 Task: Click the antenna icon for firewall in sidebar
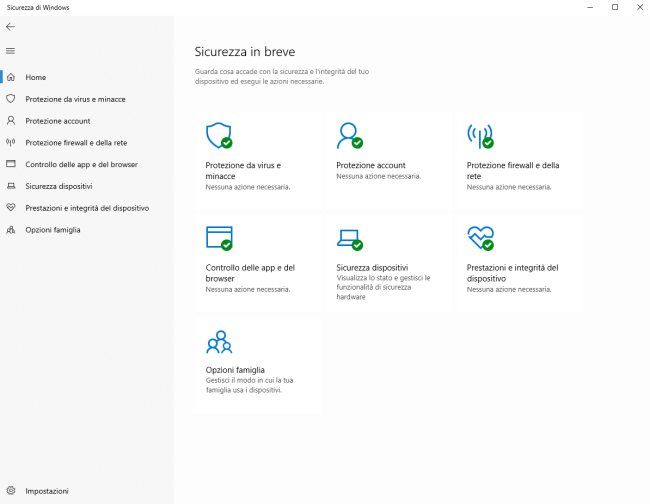11,143
